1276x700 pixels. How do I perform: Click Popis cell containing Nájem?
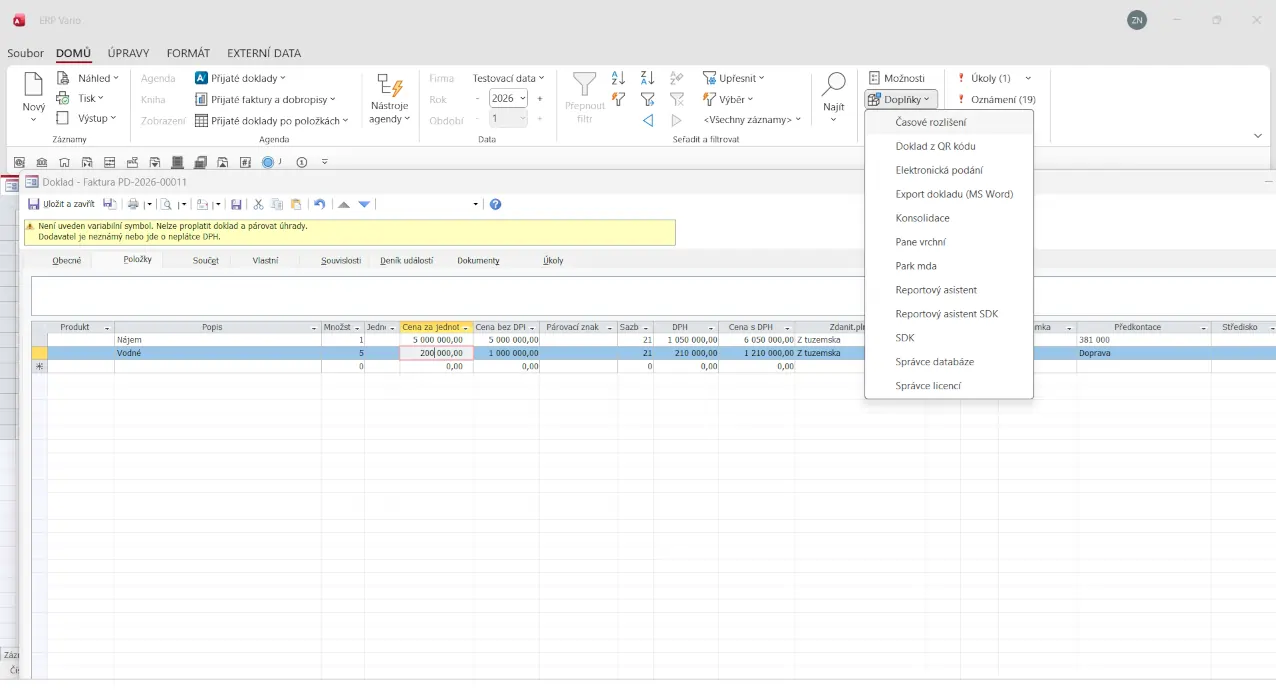coord(217,340)
